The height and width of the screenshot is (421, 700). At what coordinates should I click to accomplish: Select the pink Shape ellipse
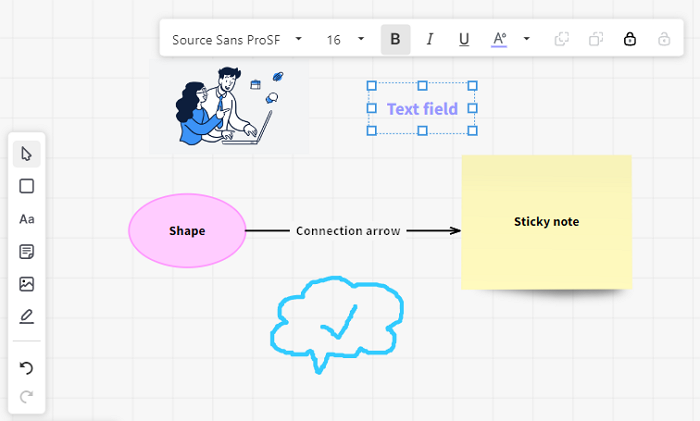pyautogui.click(x=187, y=230)
